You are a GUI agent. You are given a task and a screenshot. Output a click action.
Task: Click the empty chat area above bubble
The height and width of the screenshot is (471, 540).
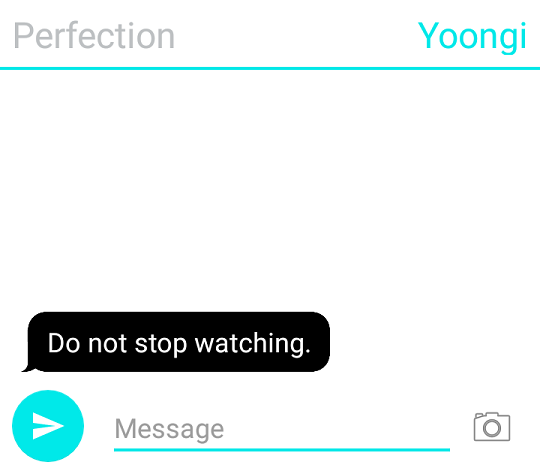pos(270,189)
